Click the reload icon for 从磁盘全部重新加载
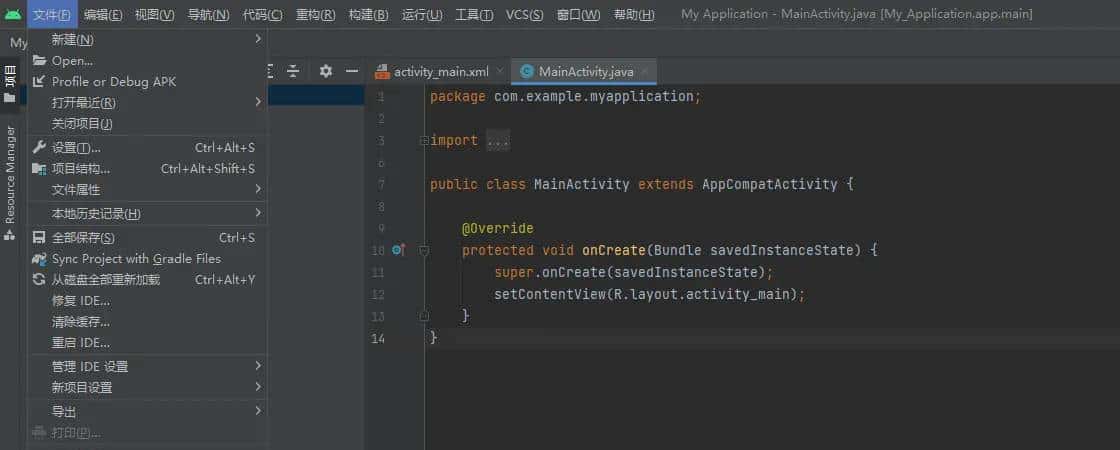 (x=39, y=279)
